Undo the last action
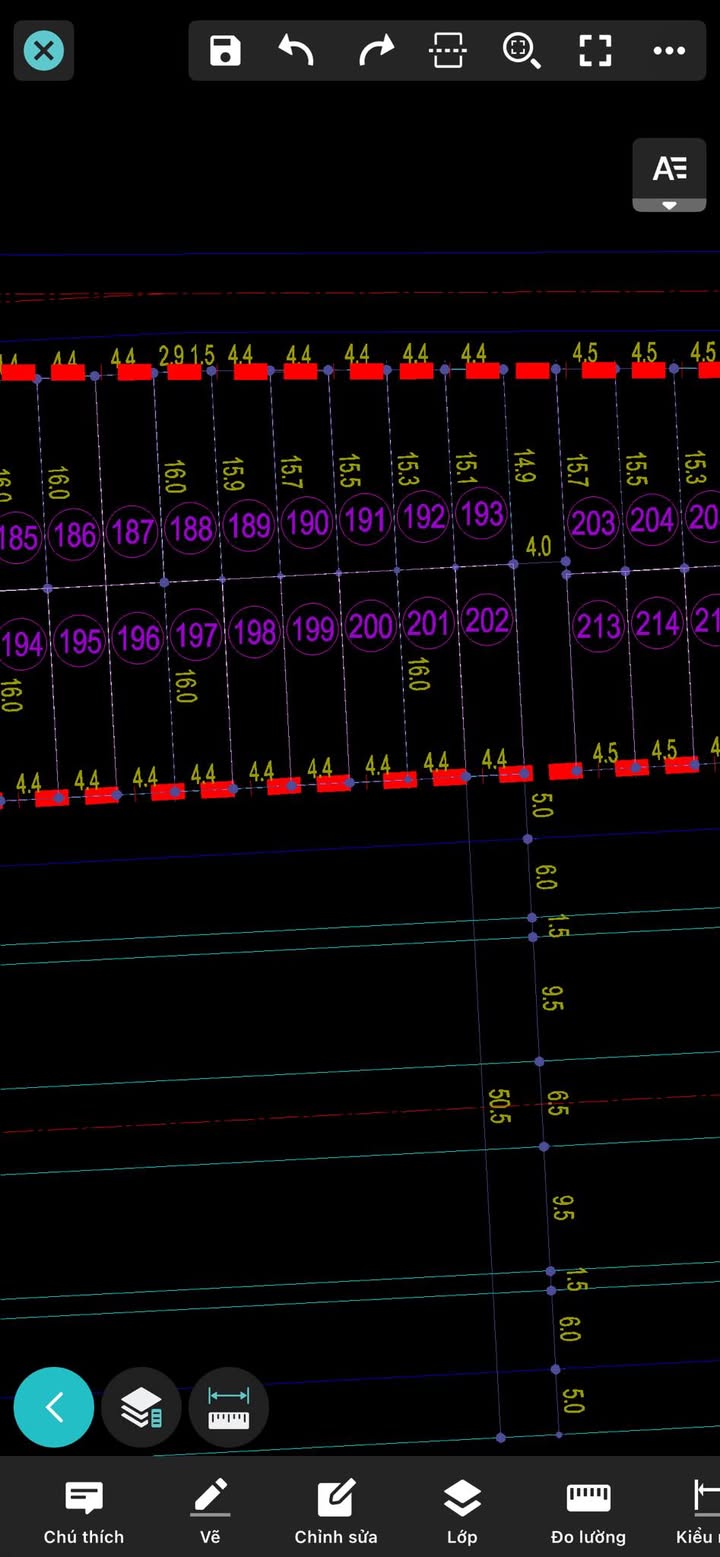This screenshot has height=1557, width=720. click(297, 50)
